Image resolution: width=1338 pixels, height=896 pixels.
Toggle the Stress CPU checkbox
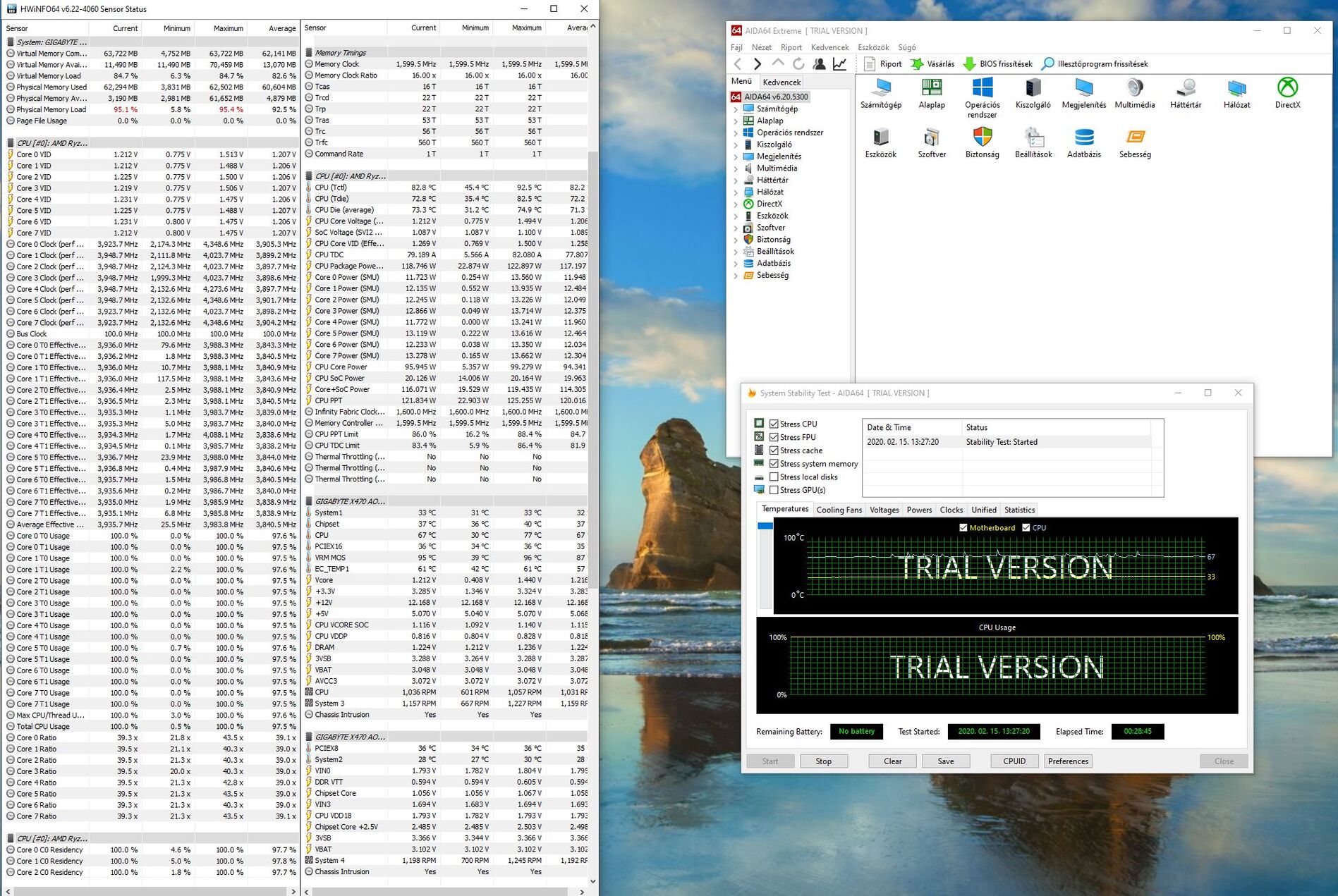point(774,424)
